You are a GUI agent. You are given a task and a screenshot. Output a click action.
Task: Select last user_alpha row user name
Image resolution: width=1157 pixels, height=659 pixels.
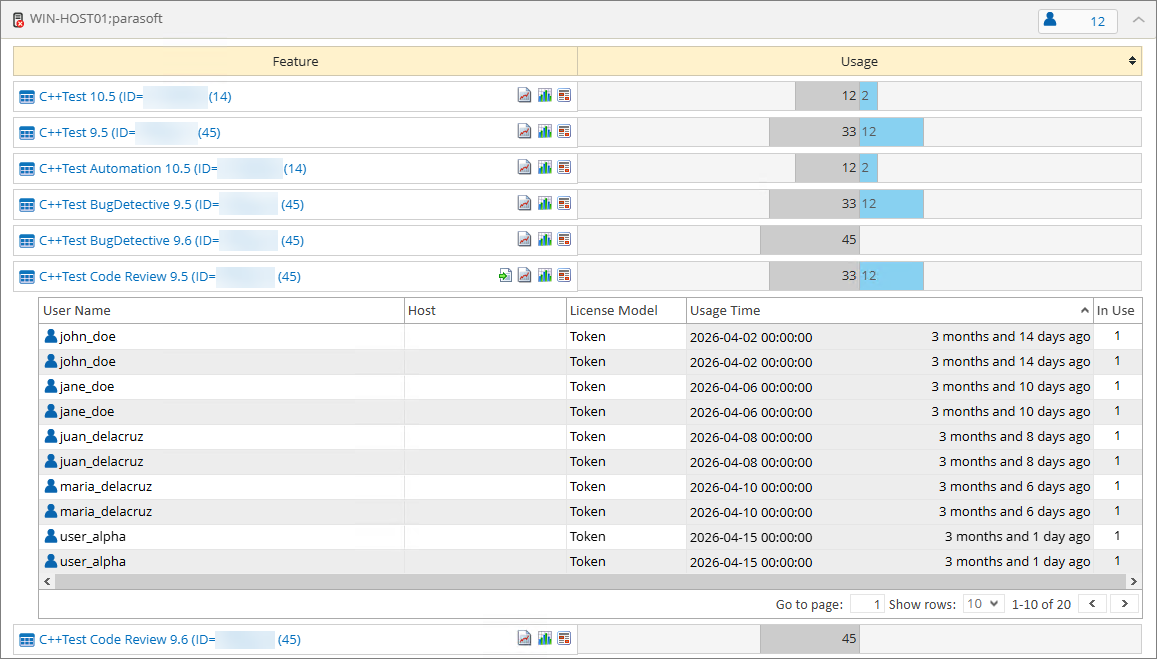(x=92, y=562)
